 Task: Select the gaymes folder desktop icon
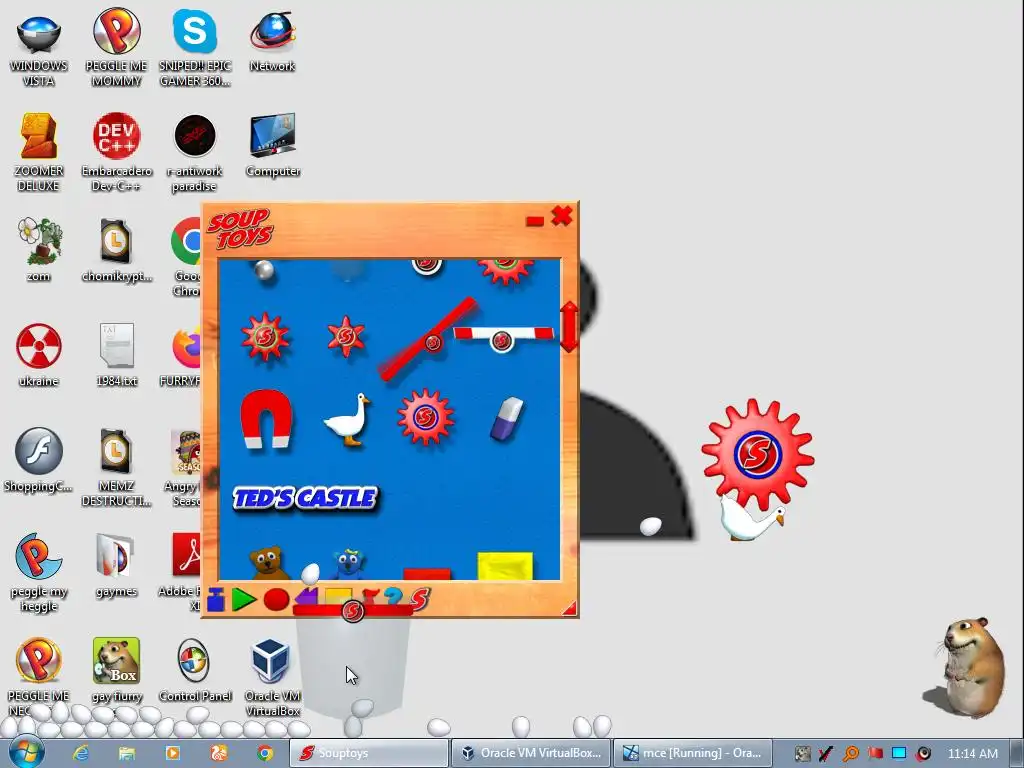pyautogui.click(x=116, y=566)
